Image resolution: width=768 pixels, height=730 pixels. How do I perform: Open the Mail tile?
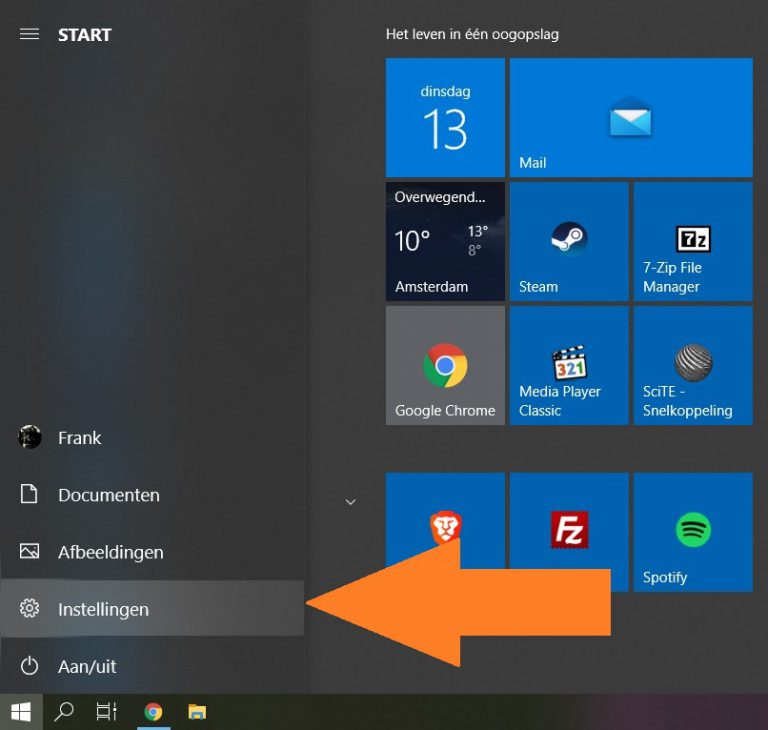(631, 118)
